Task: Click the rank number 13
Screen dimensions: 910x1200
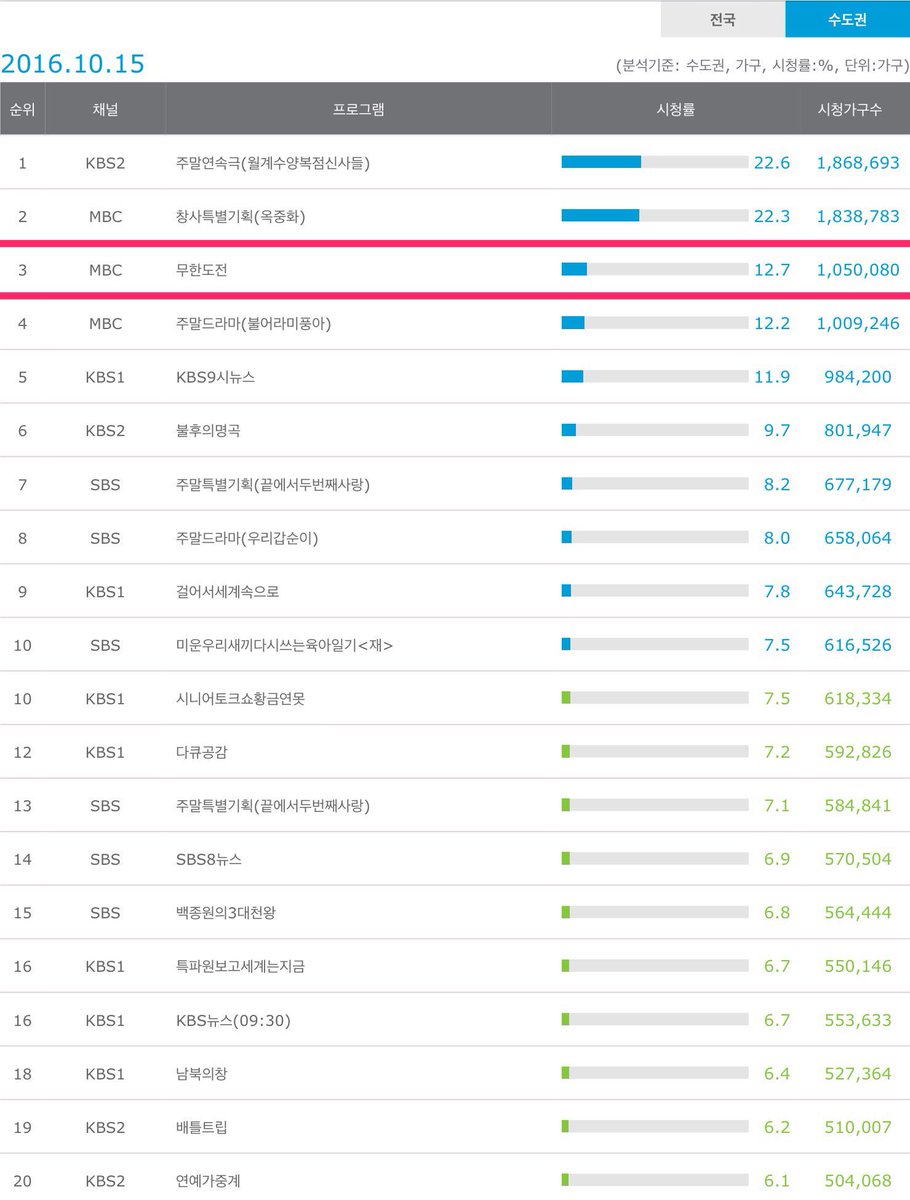Action: tap(22, 805)
